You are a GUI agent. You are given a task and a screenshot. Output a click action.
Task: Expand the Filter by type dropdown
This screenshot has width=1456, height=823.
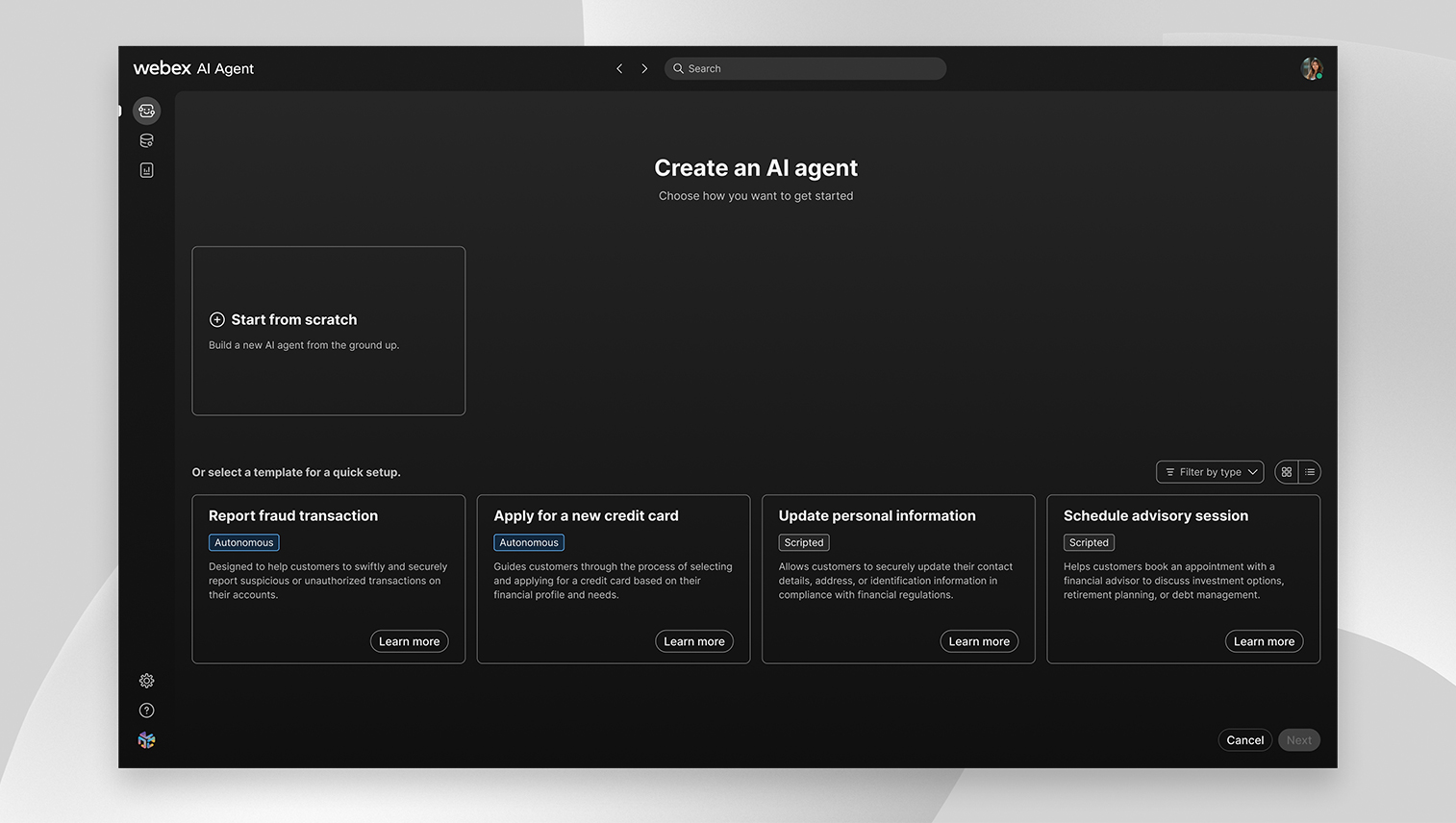click(x=1210, y=472)
